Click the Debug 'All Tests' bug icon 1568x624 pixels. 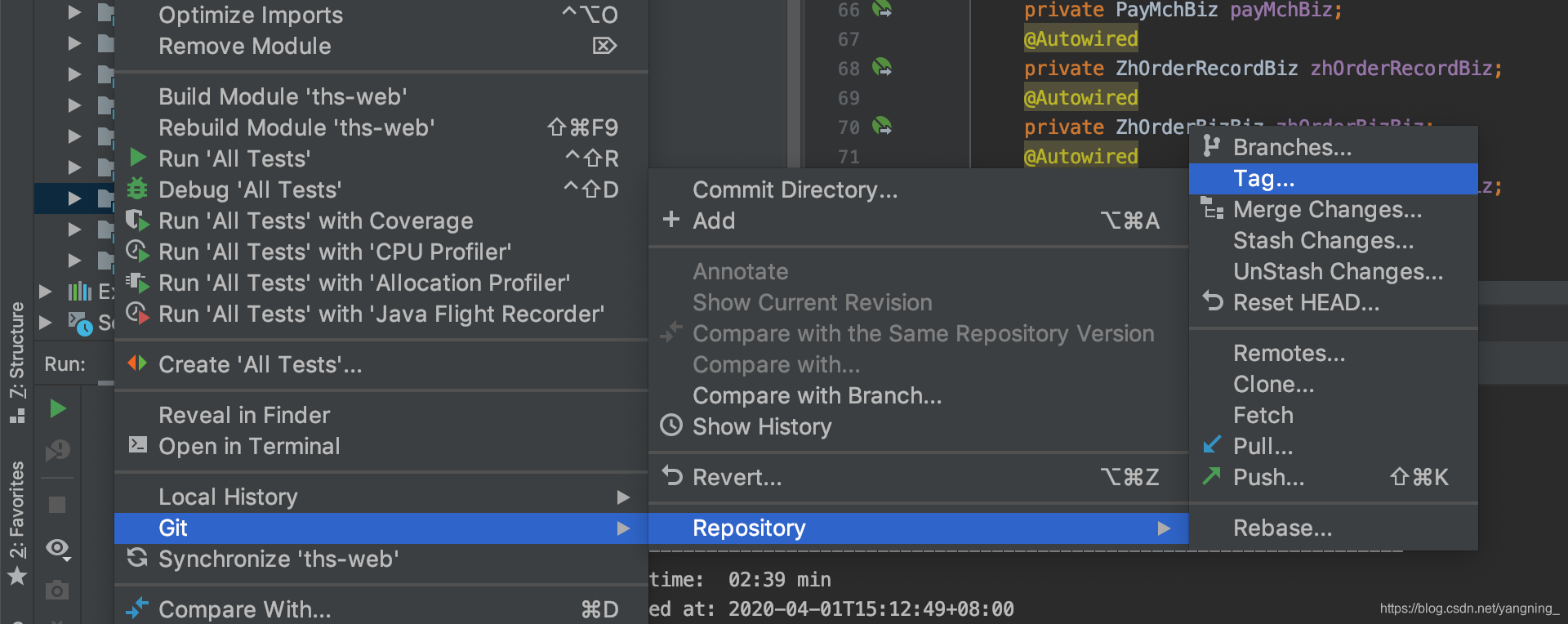tap(137, 189)
